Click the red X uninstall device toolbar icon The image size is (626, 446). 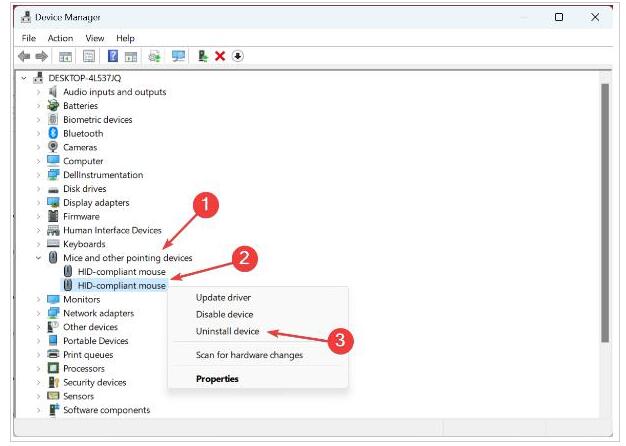(x=219, y=56)
